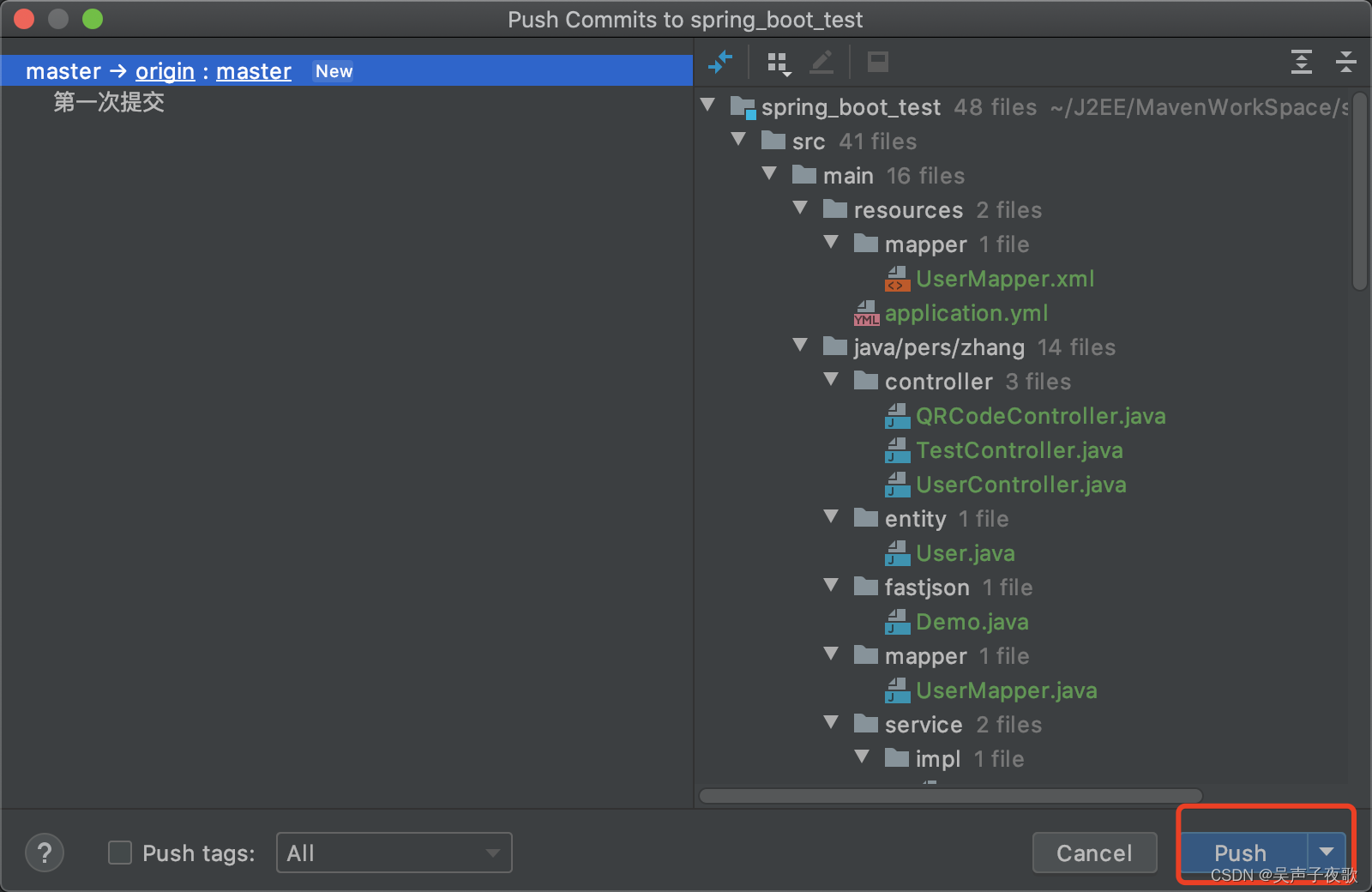This screenshot has width=1372, height=892.
Task: Click the Show Diff toolbar icon
Action: [720, 62]
